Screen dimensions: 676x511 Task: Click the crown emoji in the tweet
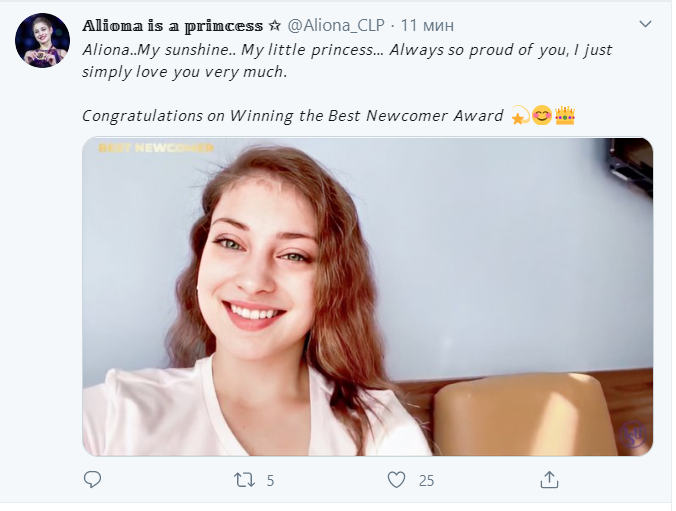565,116
